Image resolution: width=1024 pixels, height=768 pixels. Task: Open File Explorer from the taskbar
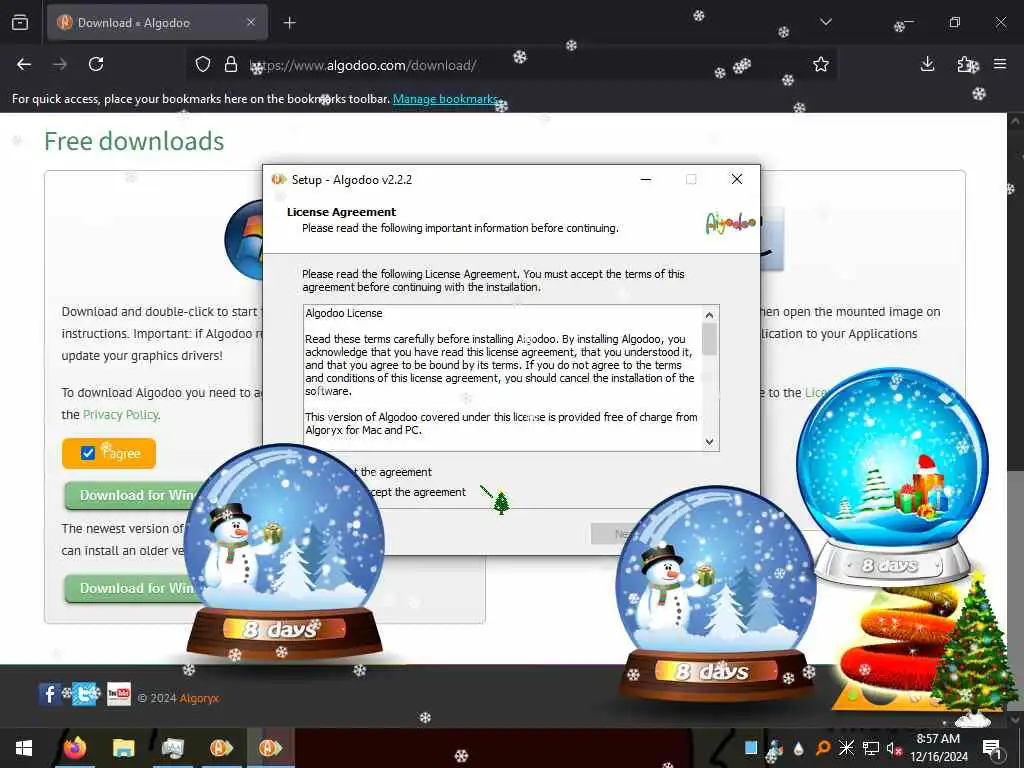(x=123, y=748)
